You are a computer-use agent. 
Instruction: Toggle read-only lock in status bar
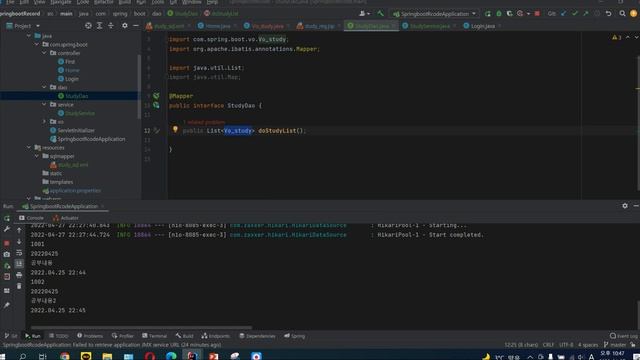click(x=633, y=345)
